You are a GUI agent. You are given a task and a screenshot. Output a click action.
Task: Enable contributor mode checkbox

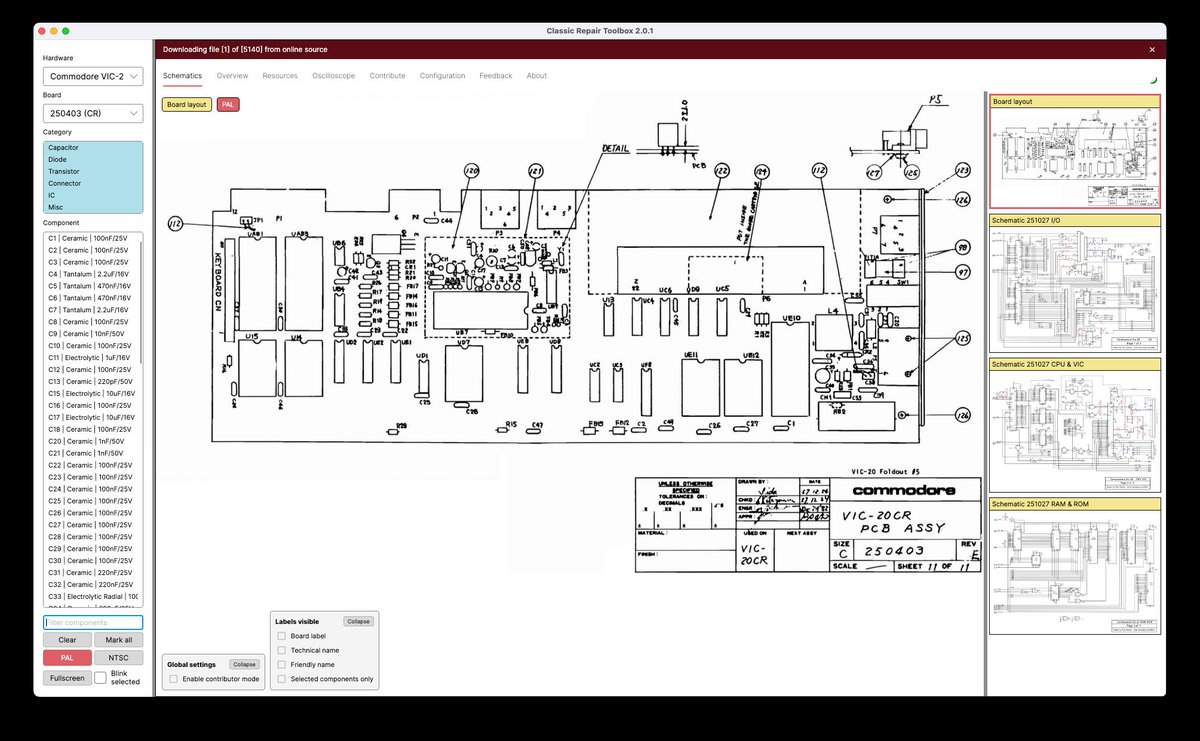pos(174,679)
